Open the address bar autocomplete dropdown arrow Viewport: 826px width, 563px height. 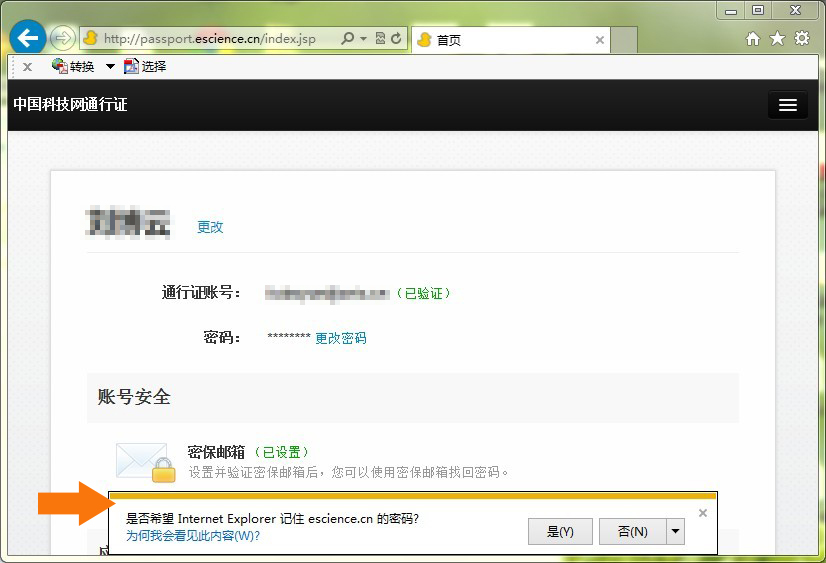(362, 39)
